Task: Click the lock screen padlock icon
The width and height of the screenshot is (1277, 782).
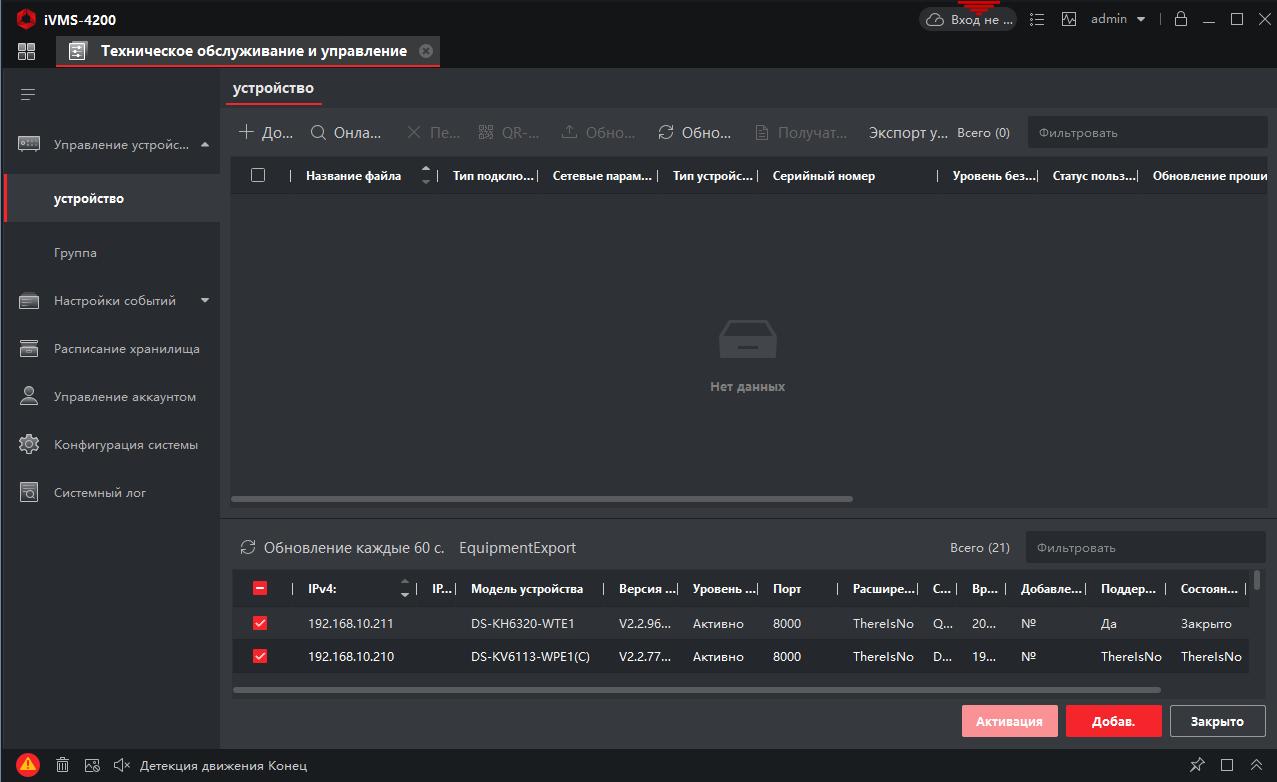Action: [1181, 19]
